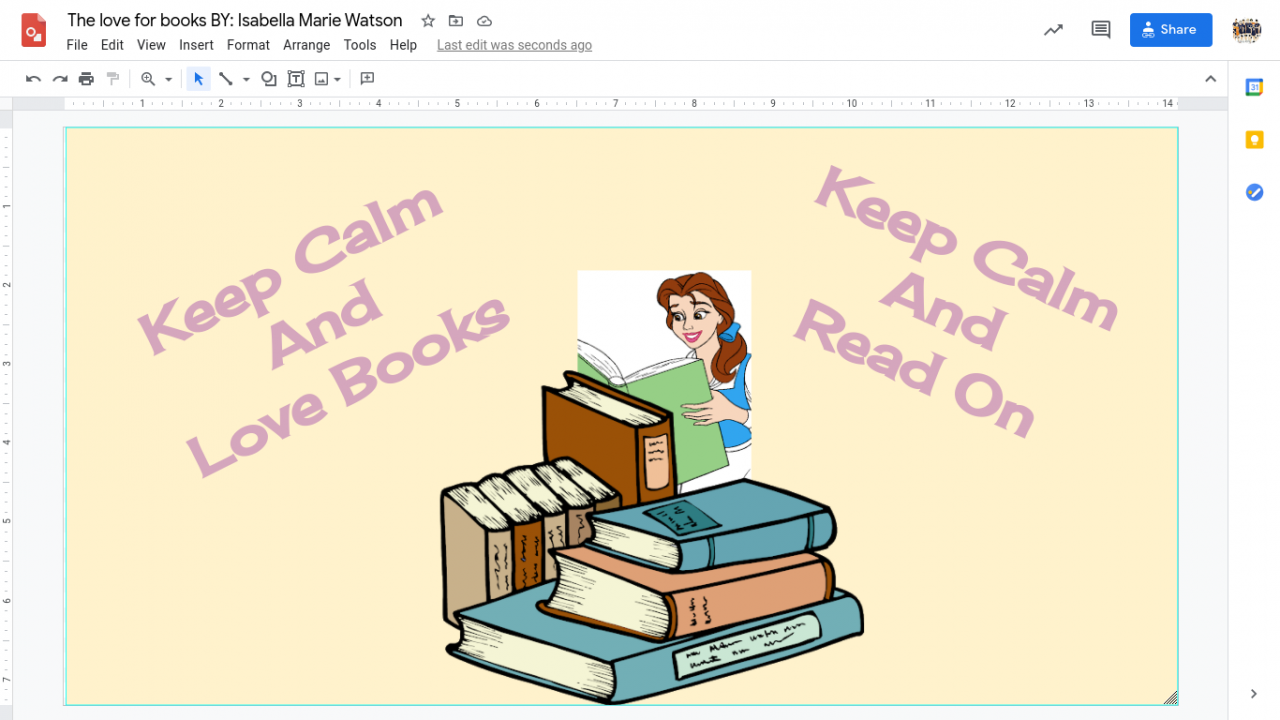Viewport: 1280px width, 720px height.
Task: Click the zoom magnifier tool
Action: [148, 79]
